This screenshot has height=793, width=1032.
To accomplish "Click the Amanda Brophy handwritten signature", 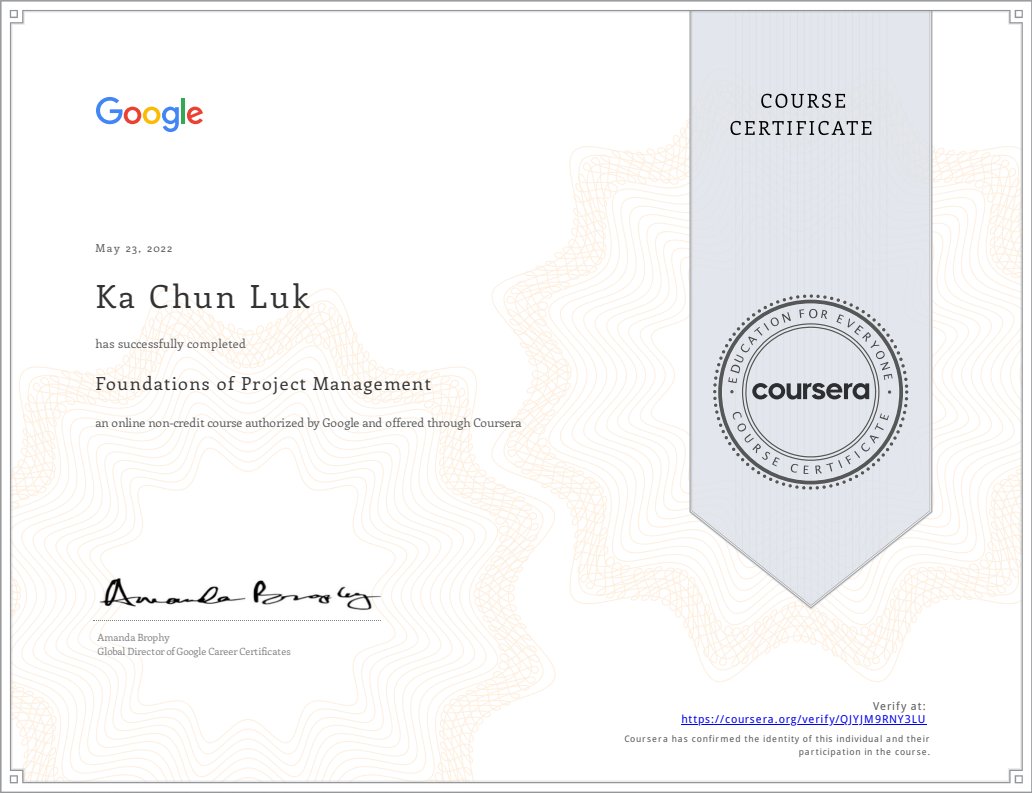I will pyautogui.click(x=240, y=594).
